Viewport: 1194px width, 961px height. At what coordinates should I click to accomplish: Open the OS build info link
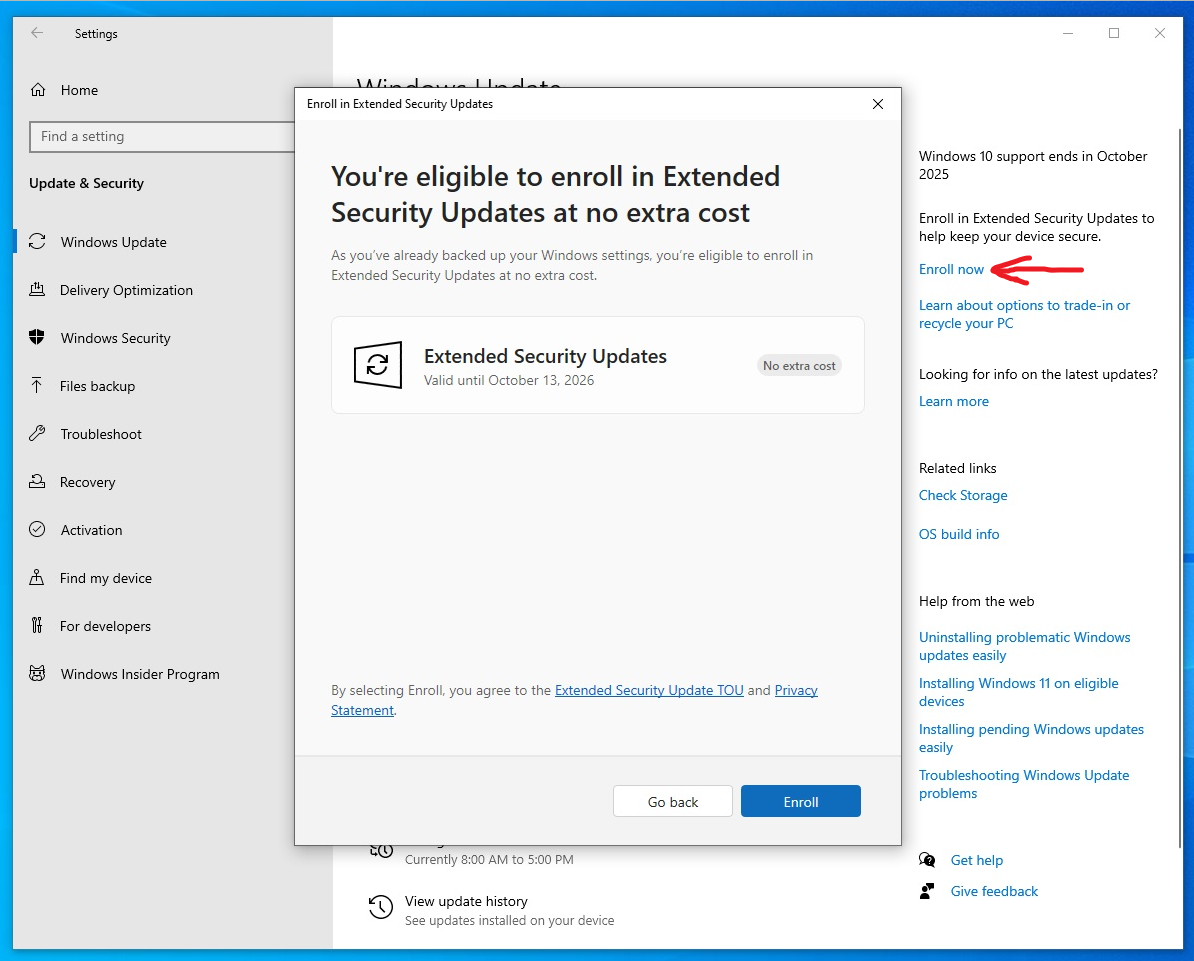(x=959, y=534)
